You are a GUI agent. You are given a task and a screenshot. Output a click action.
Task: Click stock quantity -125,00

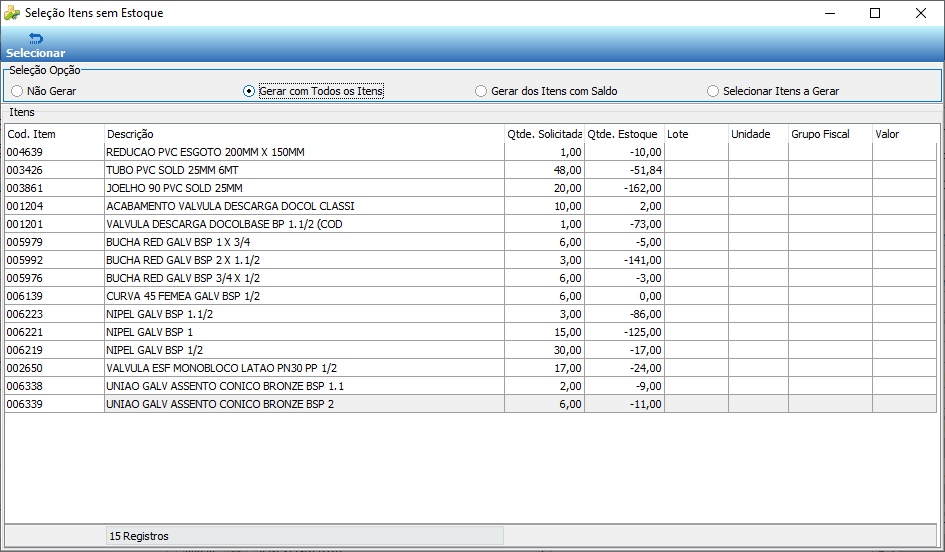[643, 332]
